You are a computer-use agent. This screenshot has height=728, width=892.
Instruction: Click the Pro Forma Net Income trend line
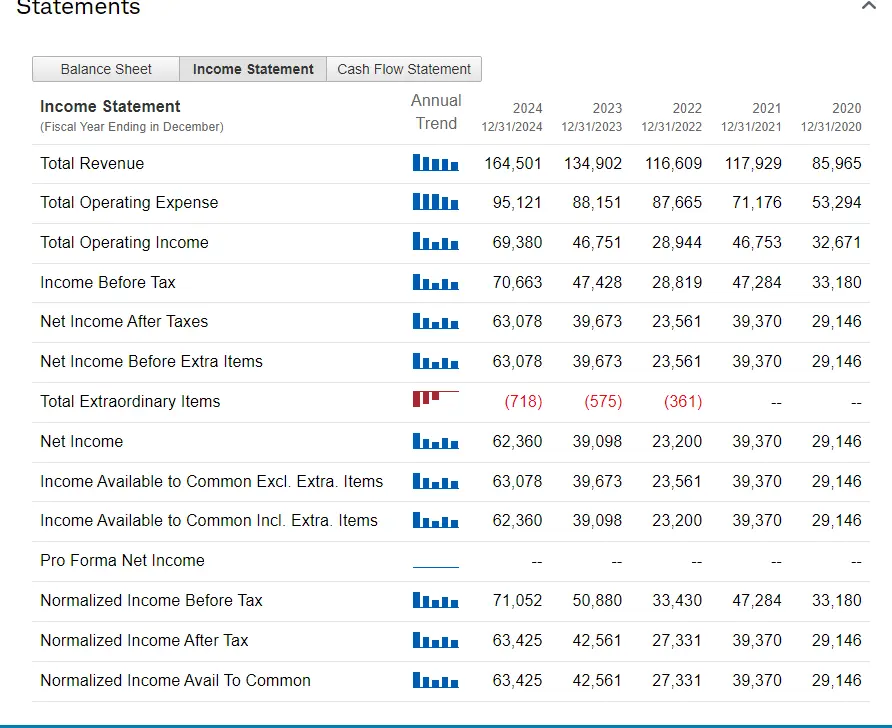click(435, 566)
